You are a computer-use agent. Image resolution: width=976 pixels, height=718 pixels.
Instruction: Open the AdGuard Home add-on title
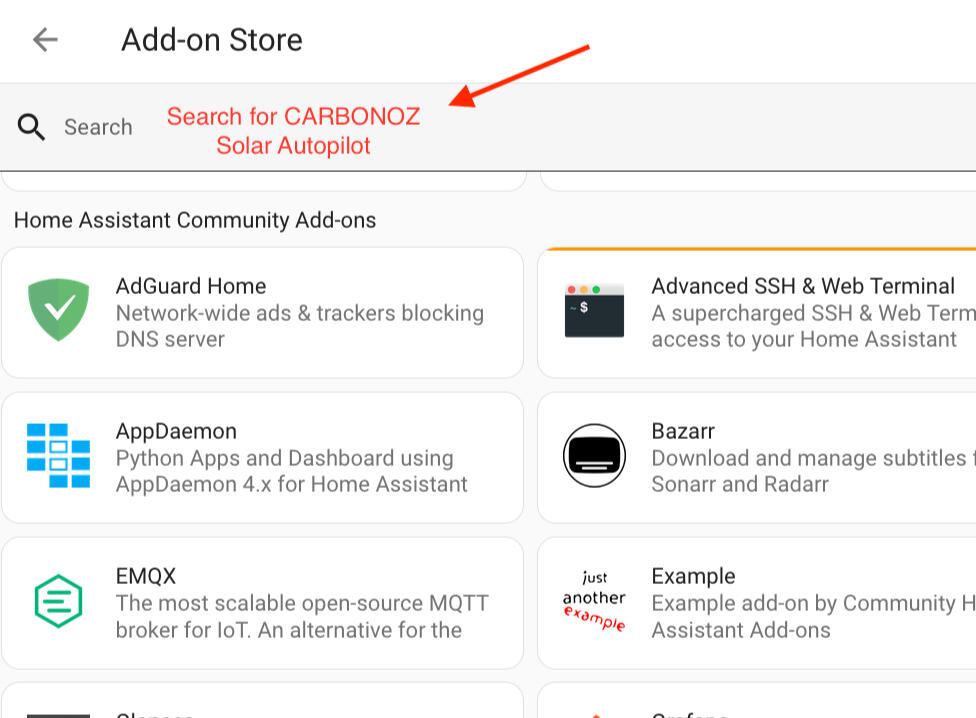click(191, 286)
